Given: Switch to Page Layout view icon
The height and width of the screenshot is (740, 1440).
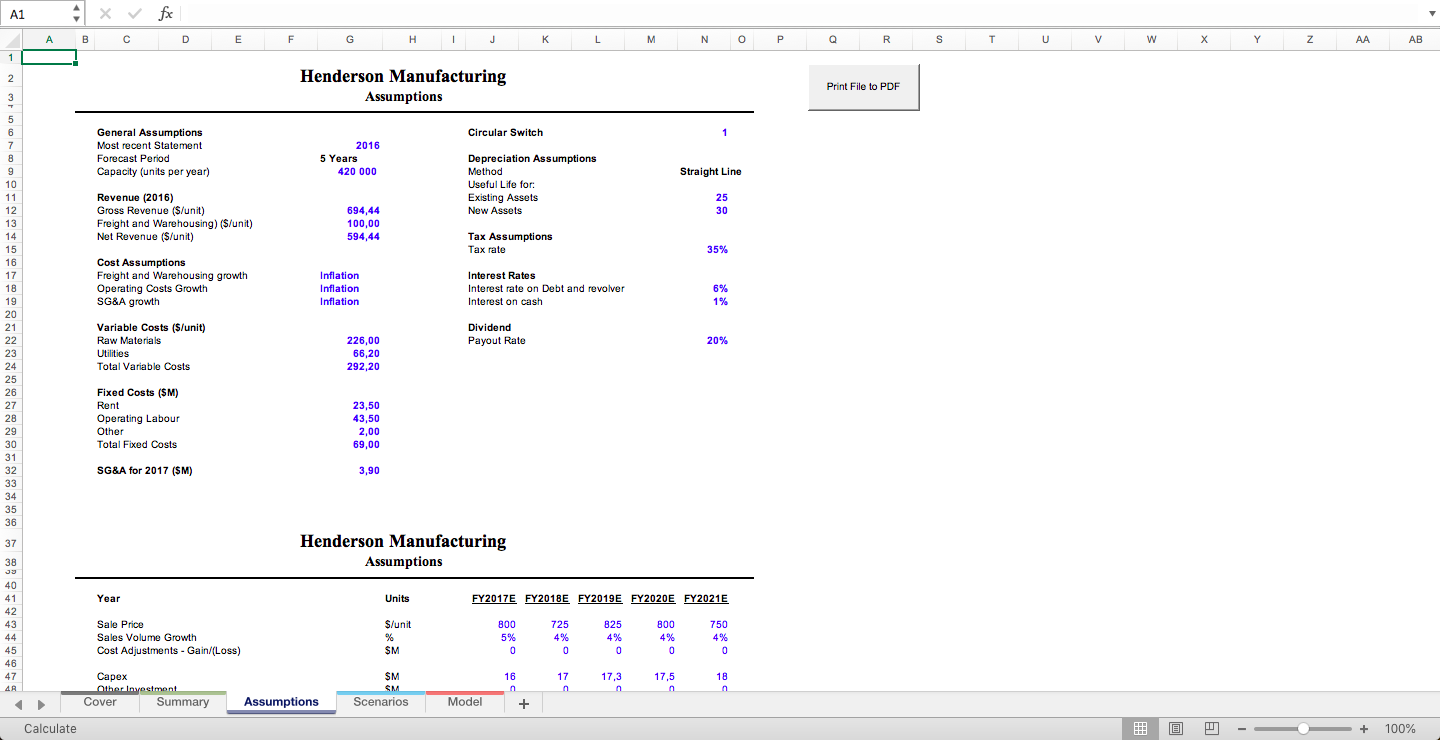Looking at the screenshot, I should tap(1176, 729).
